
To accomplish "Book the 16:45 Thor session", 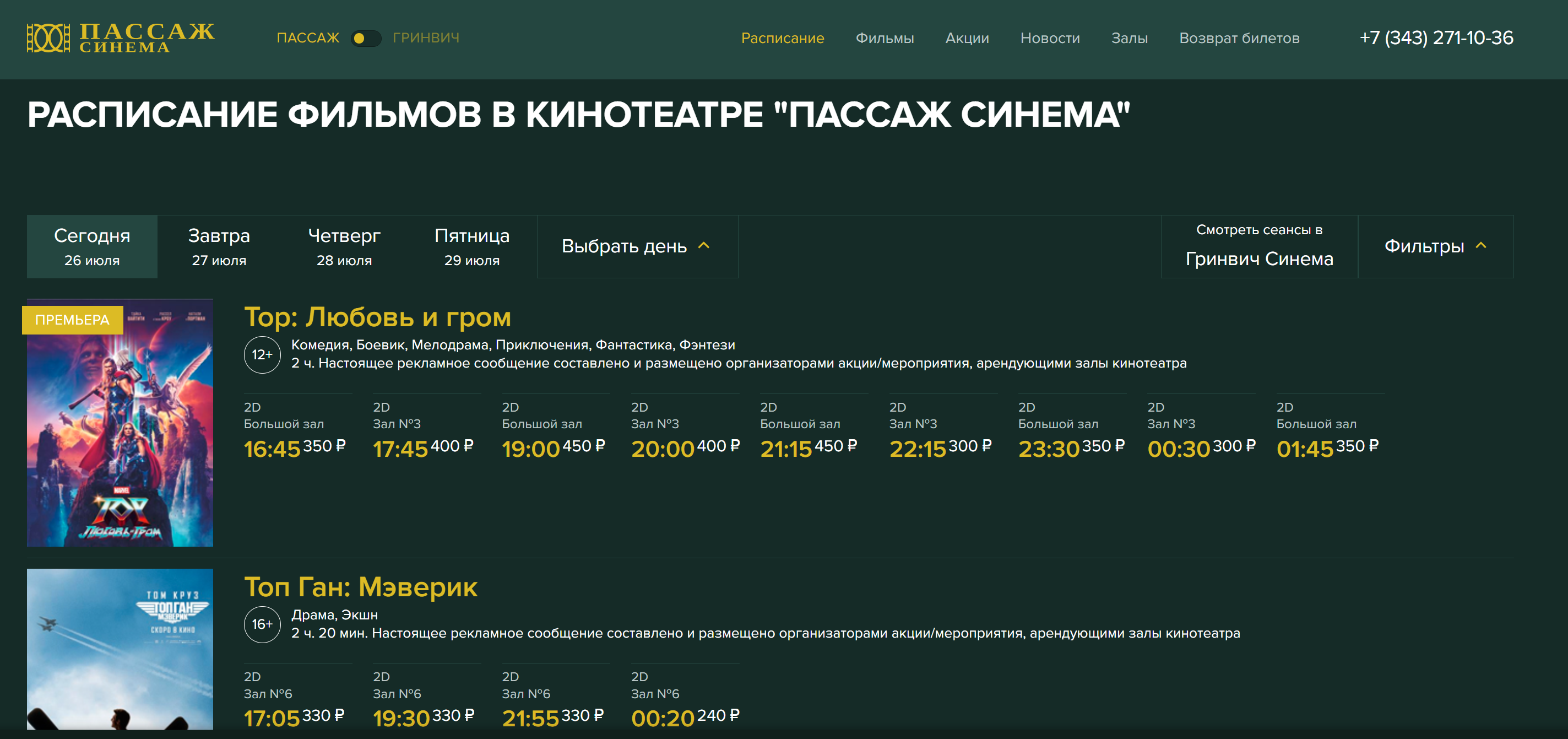I will [272, 449].
